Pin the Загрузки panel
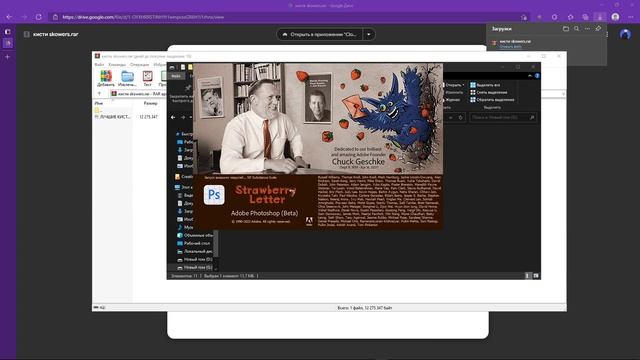The width and height of the screenshot is (640, 360). click(x=598, y=29)
